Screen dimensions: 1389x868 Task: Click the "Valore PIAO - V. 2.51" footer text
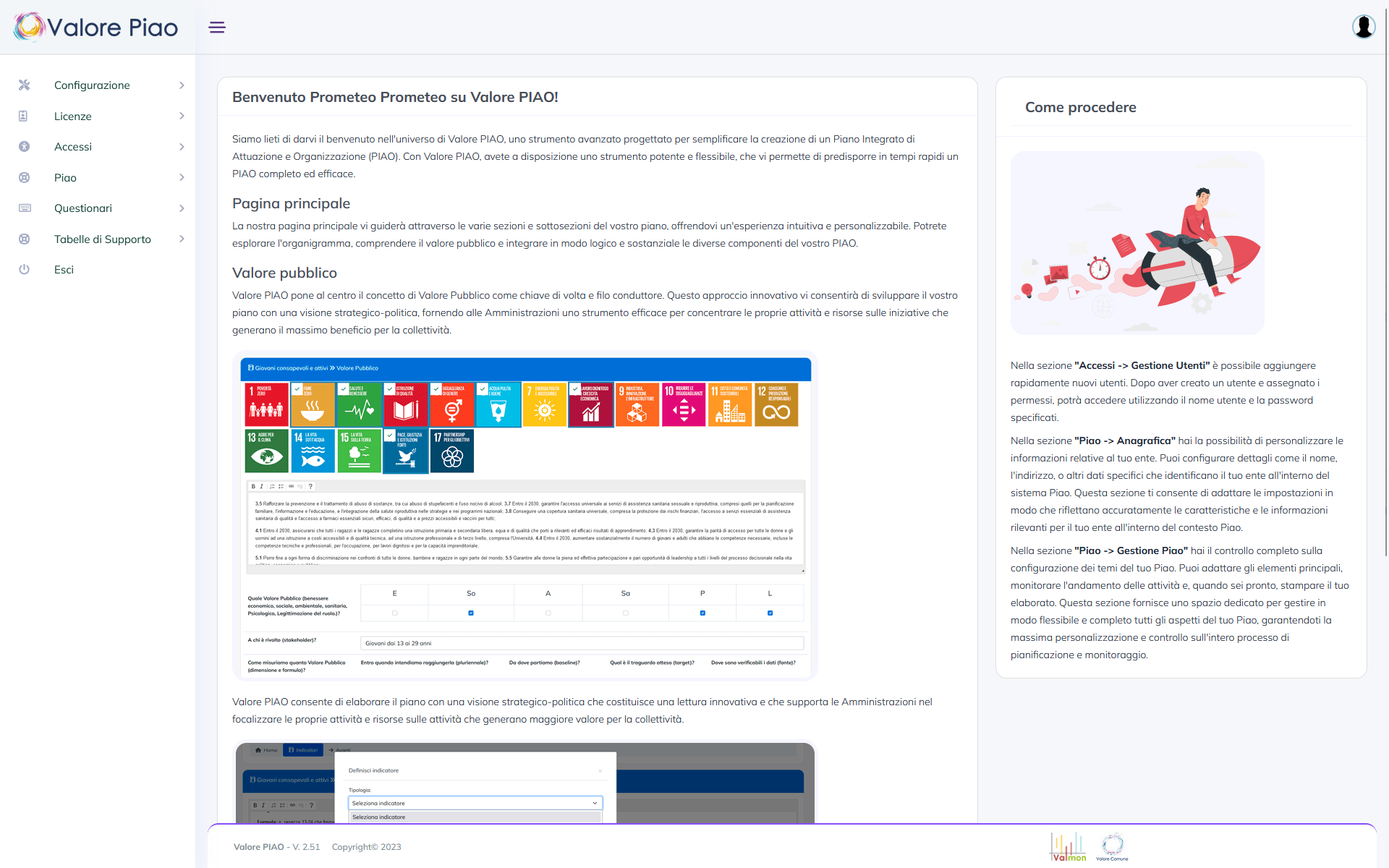[276, 847]
